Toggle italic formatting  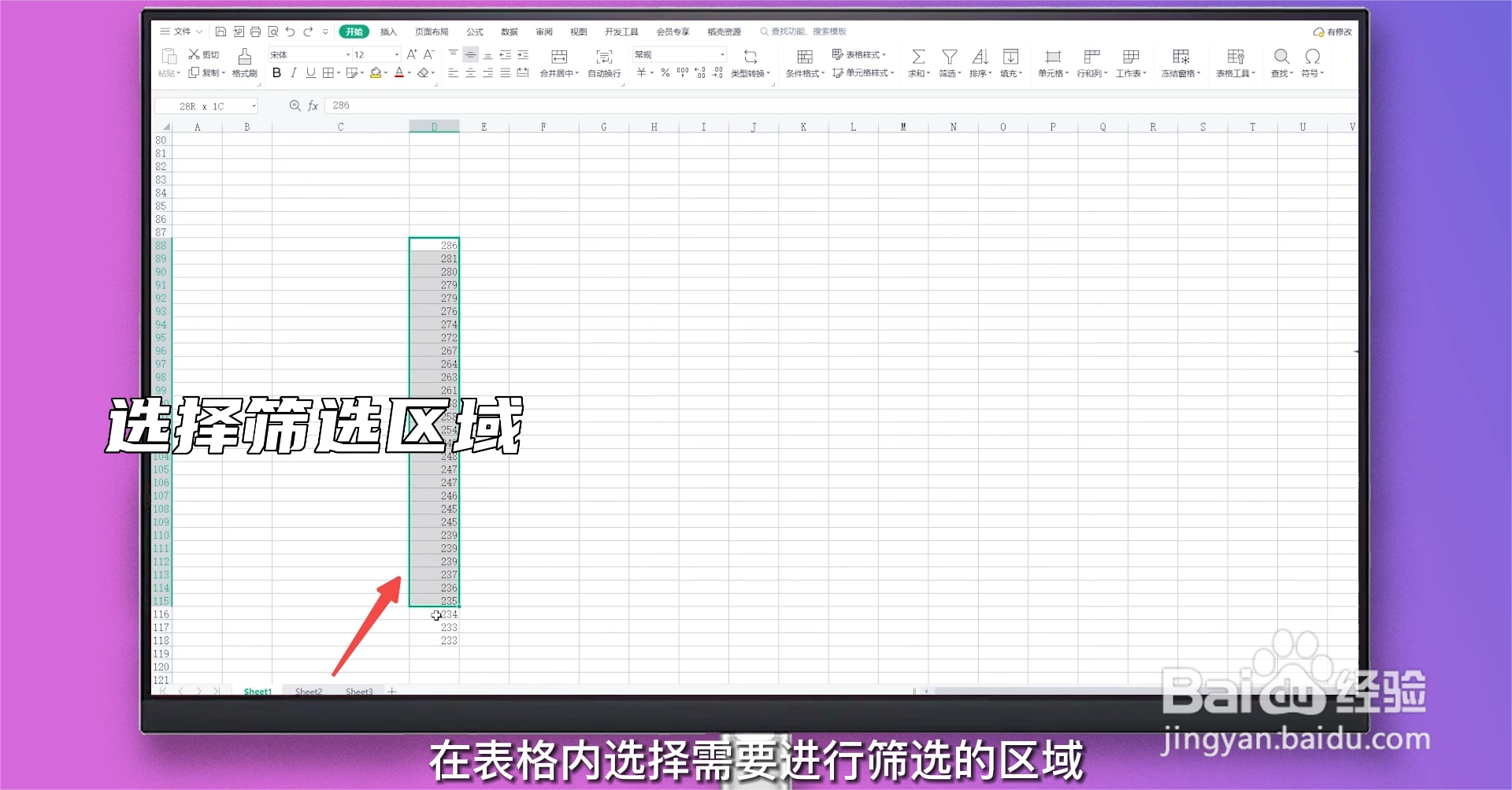[294, 72]
